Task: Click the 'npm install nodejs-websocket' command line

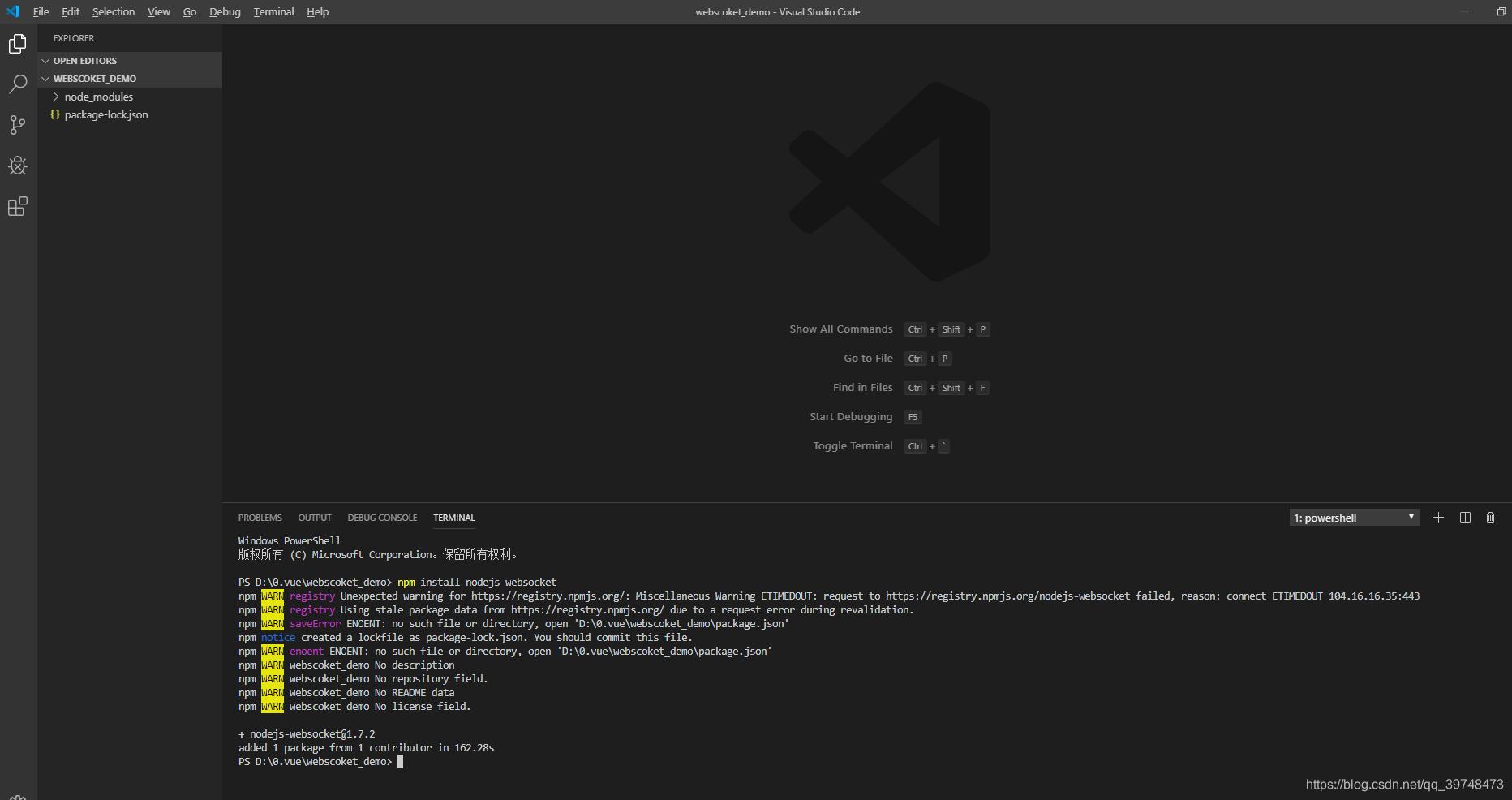Action: point(397,583)
